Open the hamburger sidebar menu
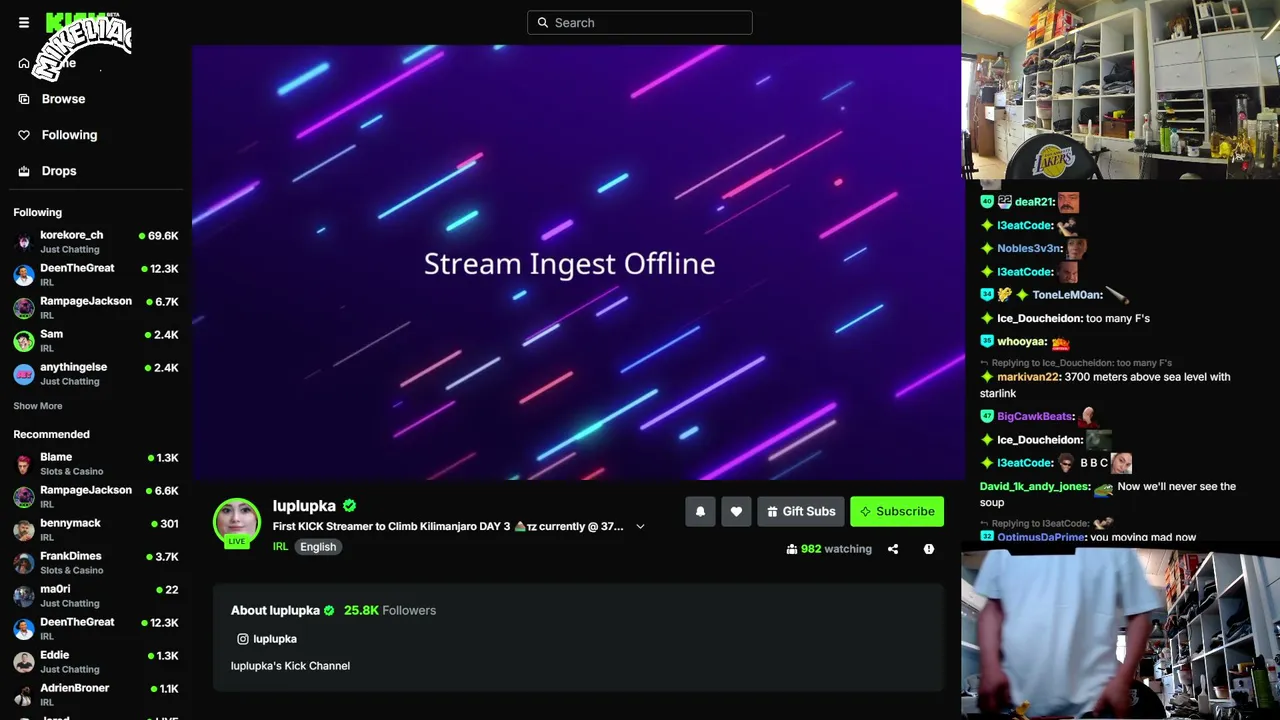The height and width of the screenshot is (720, 1280). click(24, 23)
